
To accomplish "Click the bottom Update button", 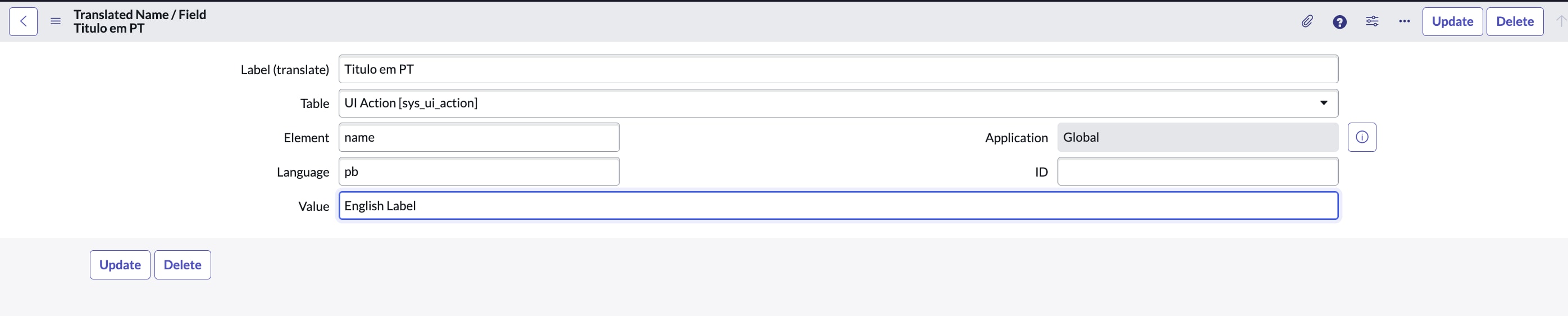I will coord(120,265).
